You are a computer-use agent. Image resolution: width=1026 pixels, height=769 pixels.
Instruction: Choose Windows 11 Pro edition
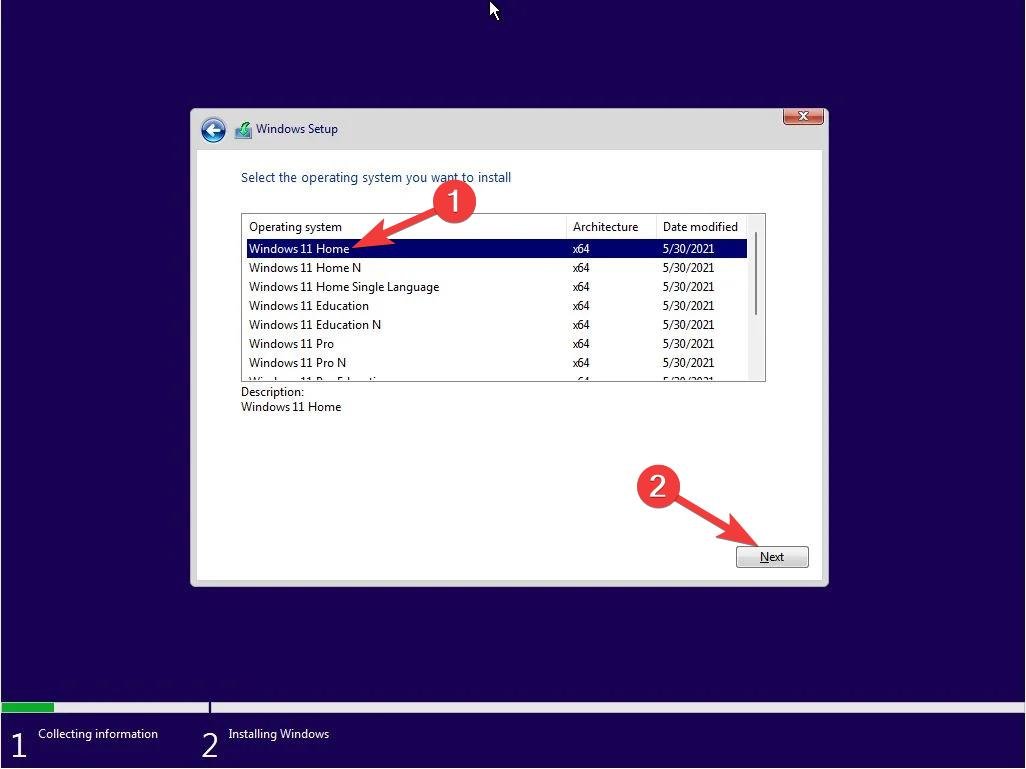point(291,343)
